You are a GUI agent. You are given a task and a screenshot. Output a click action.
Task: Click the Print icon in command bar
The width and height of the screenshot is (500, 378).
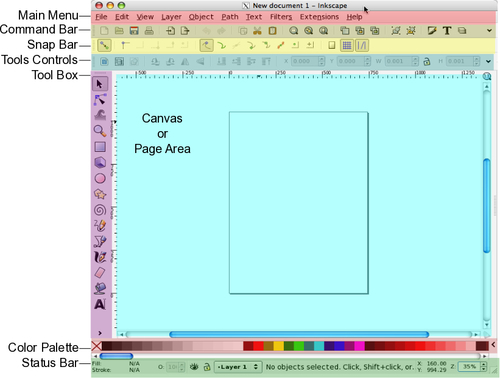[149, 31]
